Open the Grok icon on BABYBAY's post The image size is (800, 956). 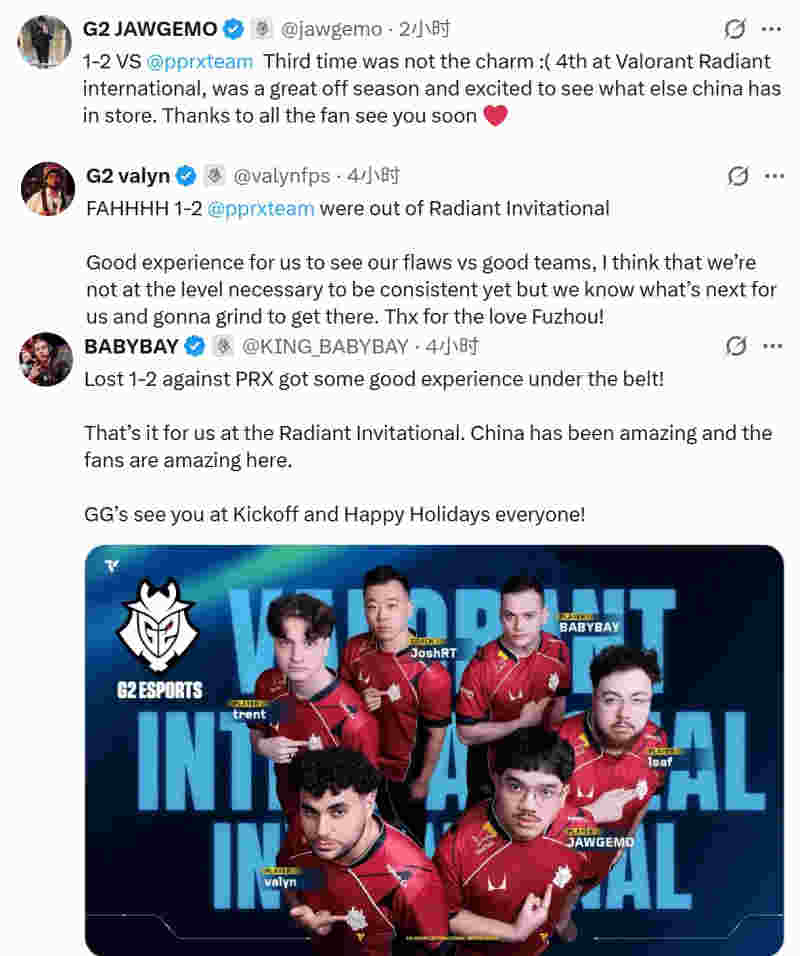coord(736,346)
